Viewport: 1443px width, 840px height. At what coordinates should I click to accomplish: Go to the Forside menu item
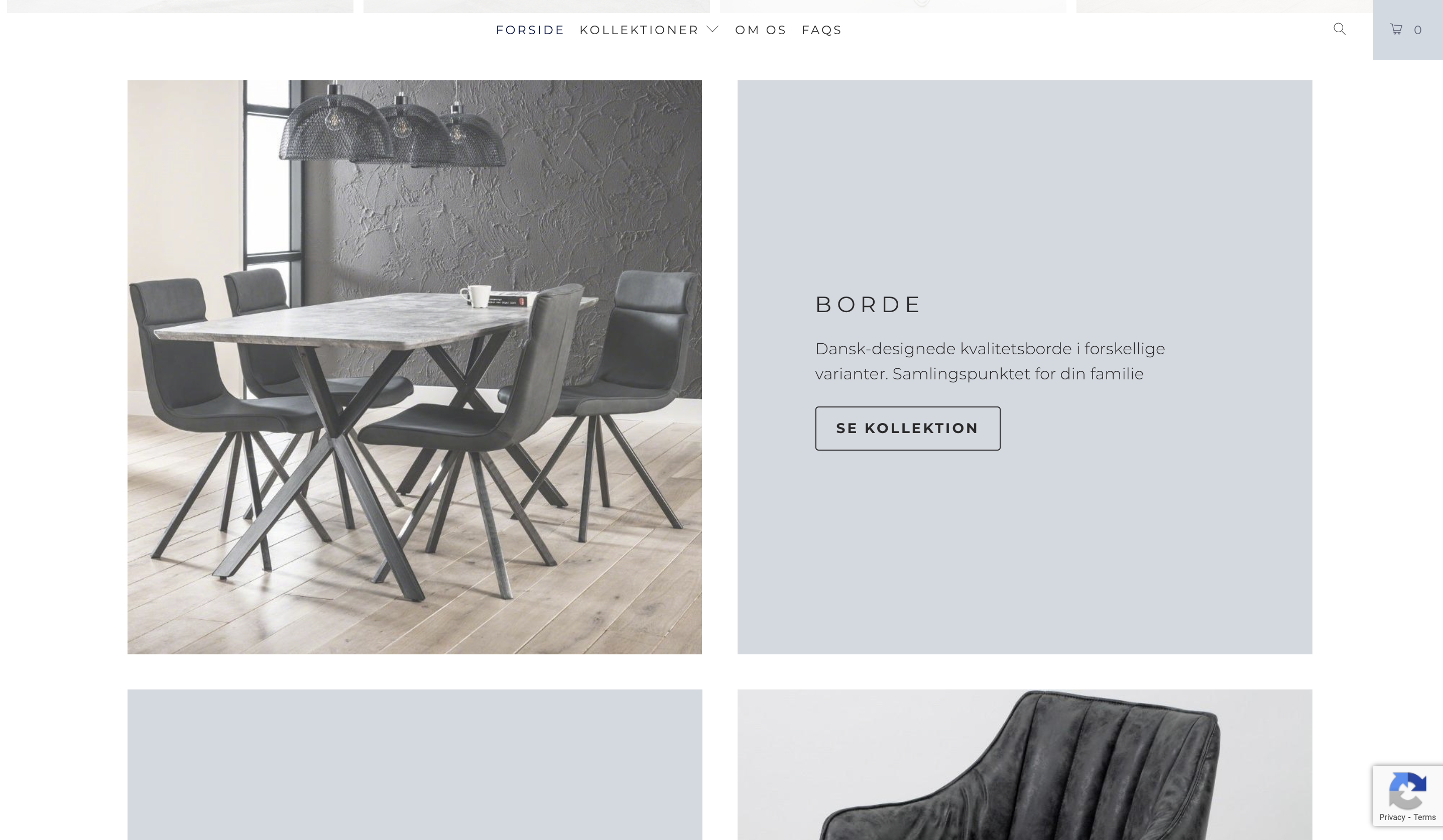[530, 30]
